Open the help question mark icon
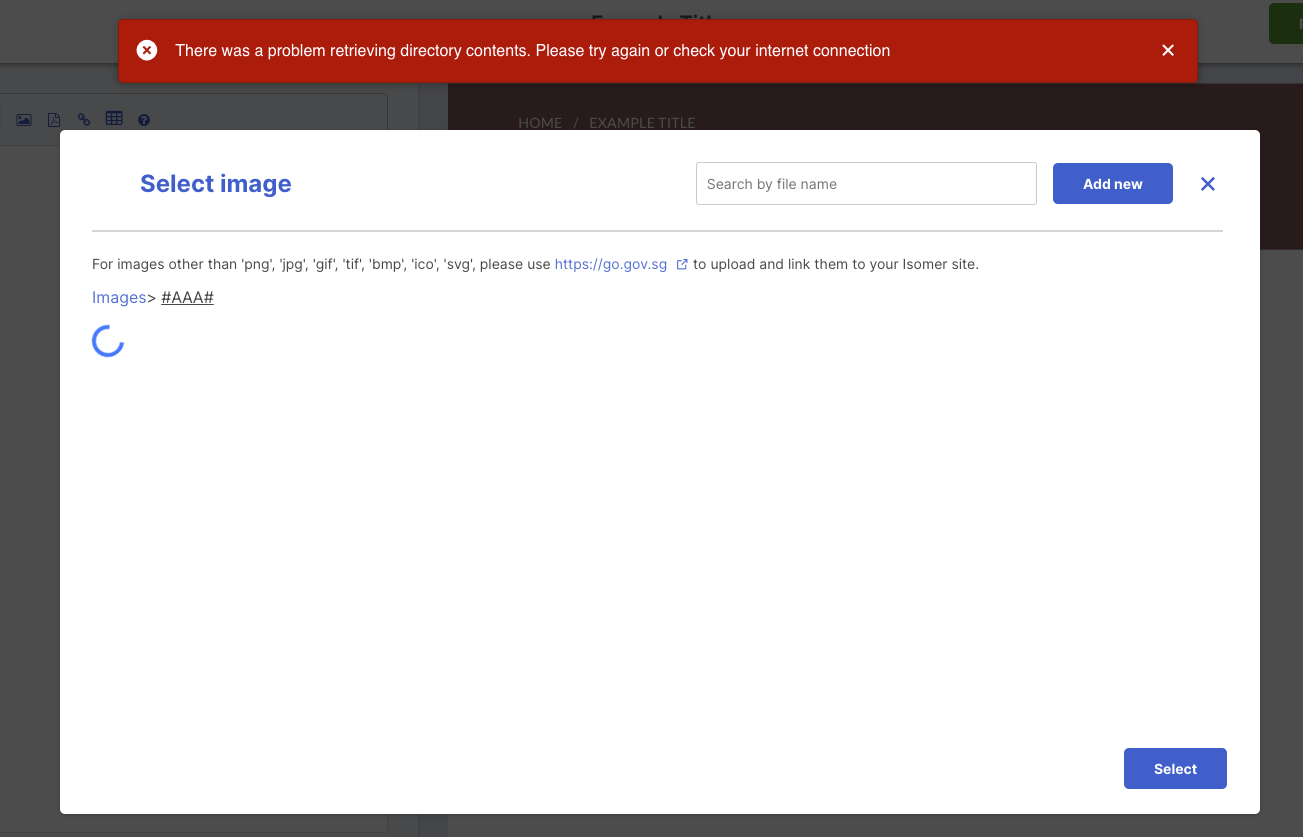The height and width of the screenshot is (837, 1303). (144, 119)
